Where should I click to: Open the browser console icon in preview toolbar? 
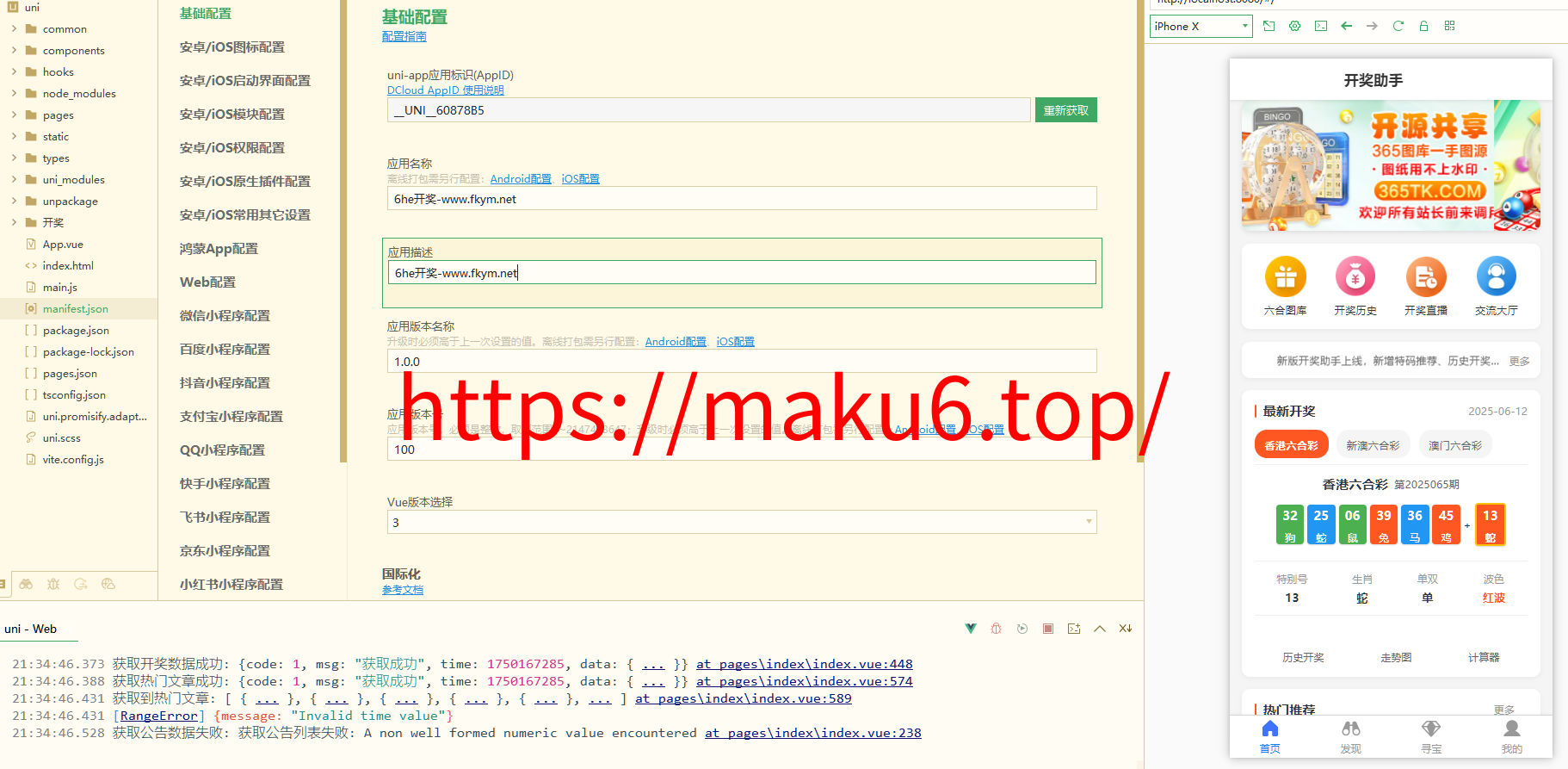[x=1321, y=26]
